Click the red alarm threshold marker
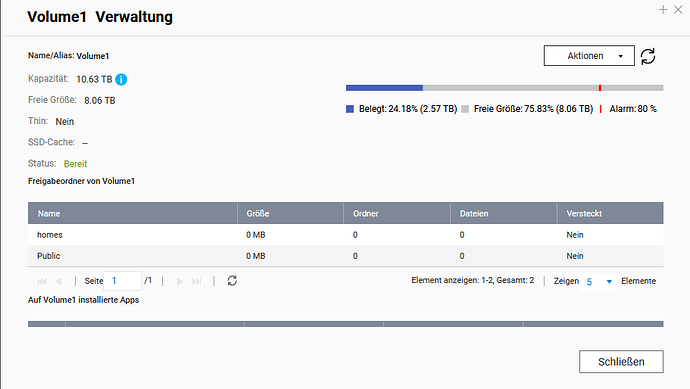Viewport: 690px width, 389px height. coord(600,88)
